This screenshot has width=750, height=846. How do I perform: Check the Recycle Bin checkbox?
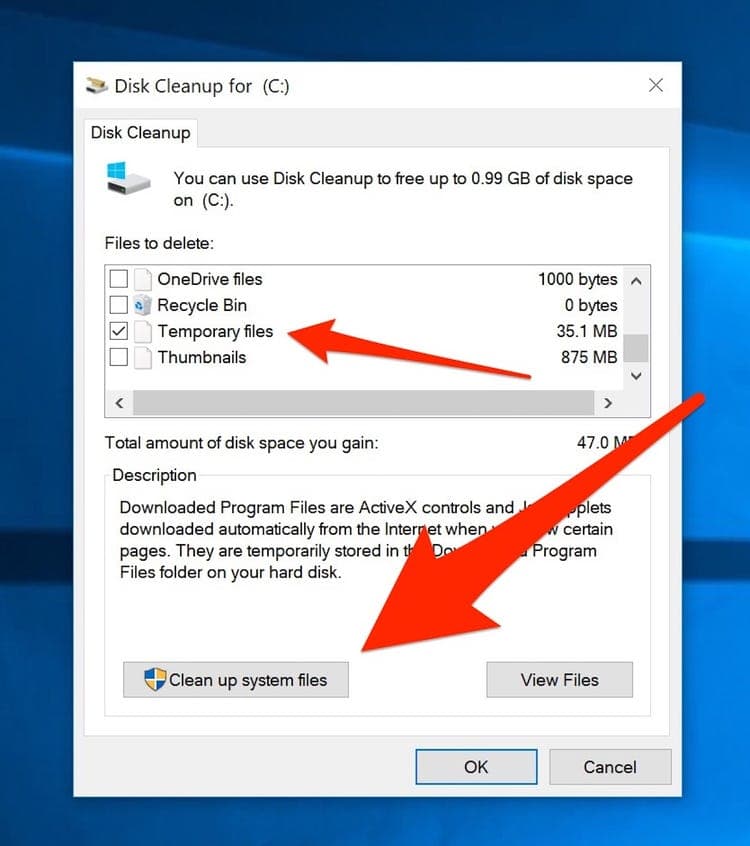[x=119, y=305]
